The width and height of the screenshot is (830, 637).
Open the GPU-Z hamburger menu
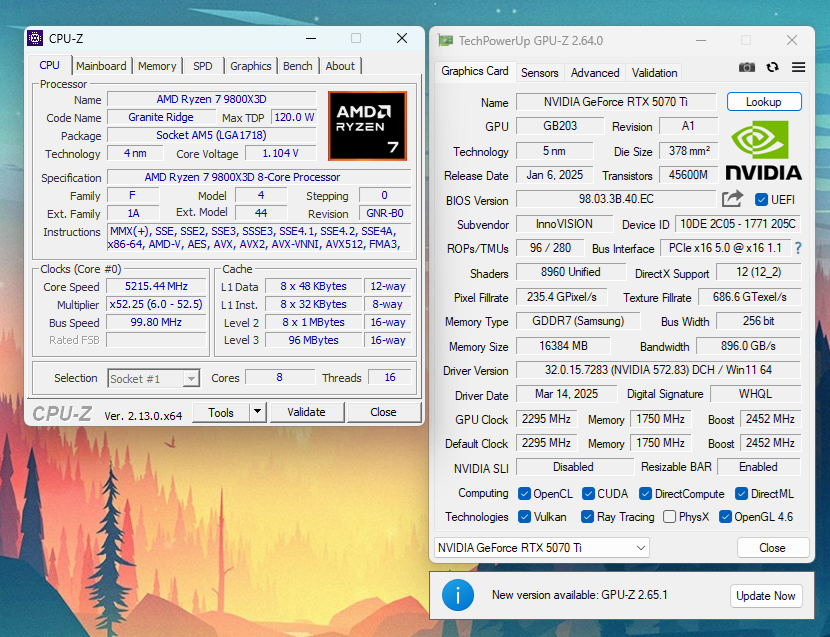(798, 67)
